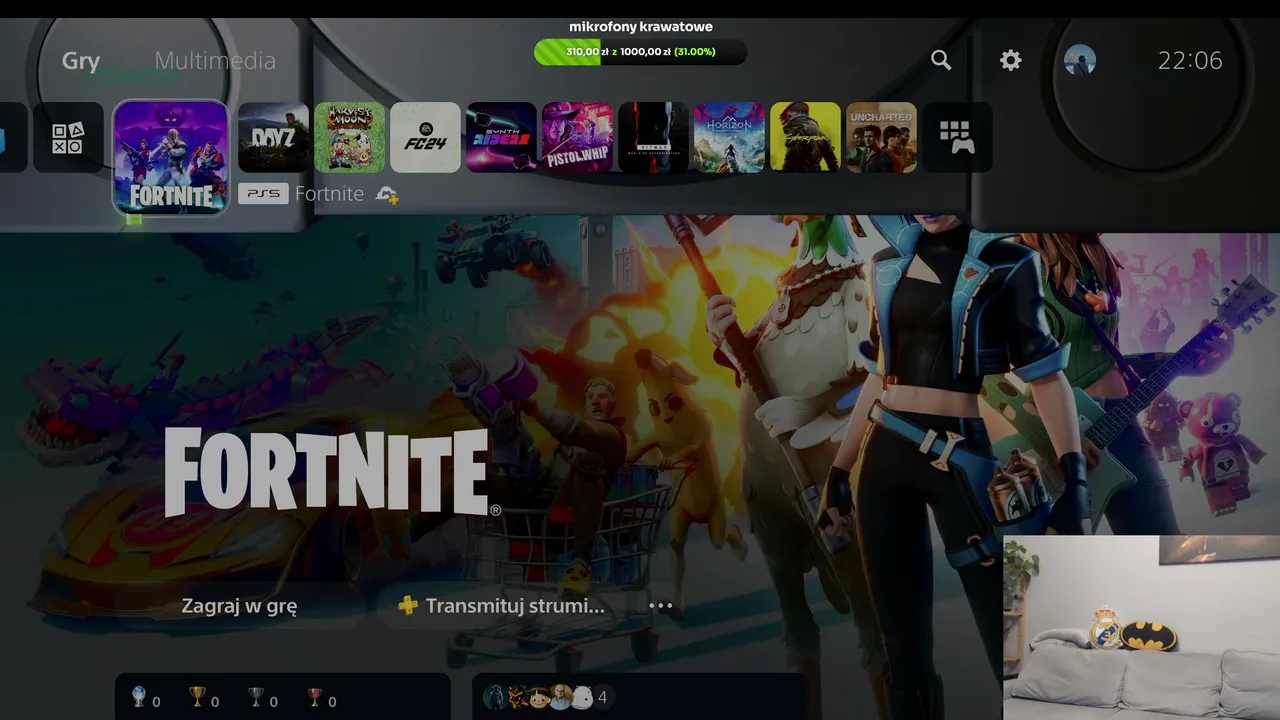Image resolution: width=1280 pixels, height=720 pixels.
Task: Switch to the Multimedia tab
Action: tap(215, 61)
